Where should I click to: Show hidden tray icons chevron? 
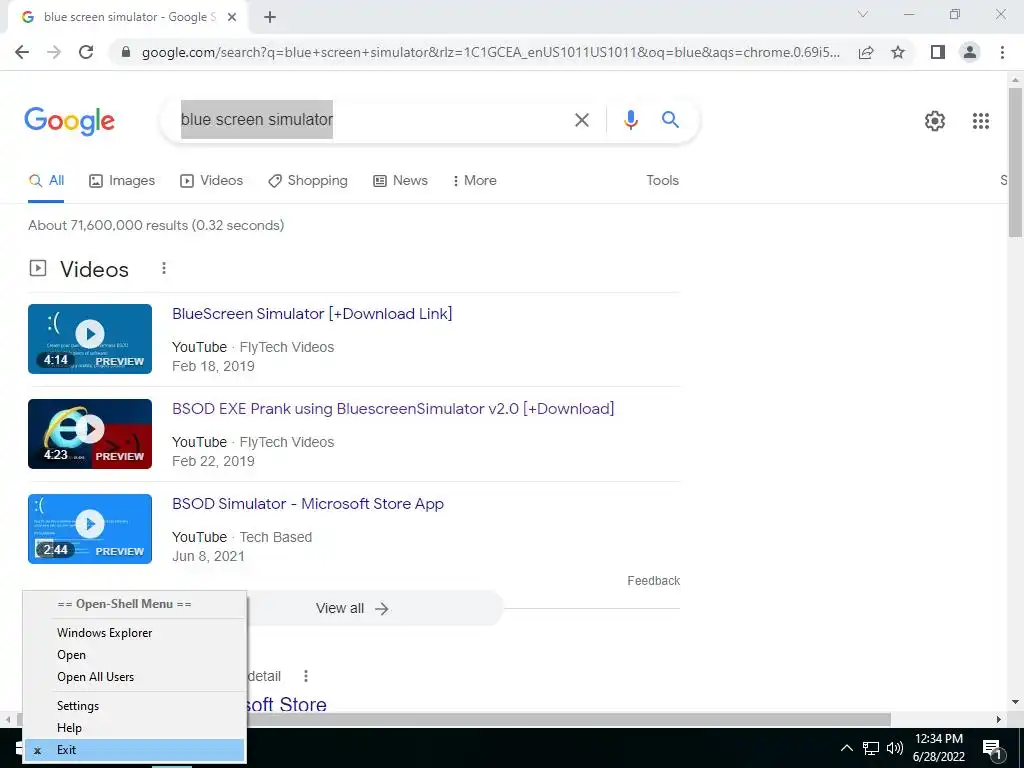coord(846,748)
